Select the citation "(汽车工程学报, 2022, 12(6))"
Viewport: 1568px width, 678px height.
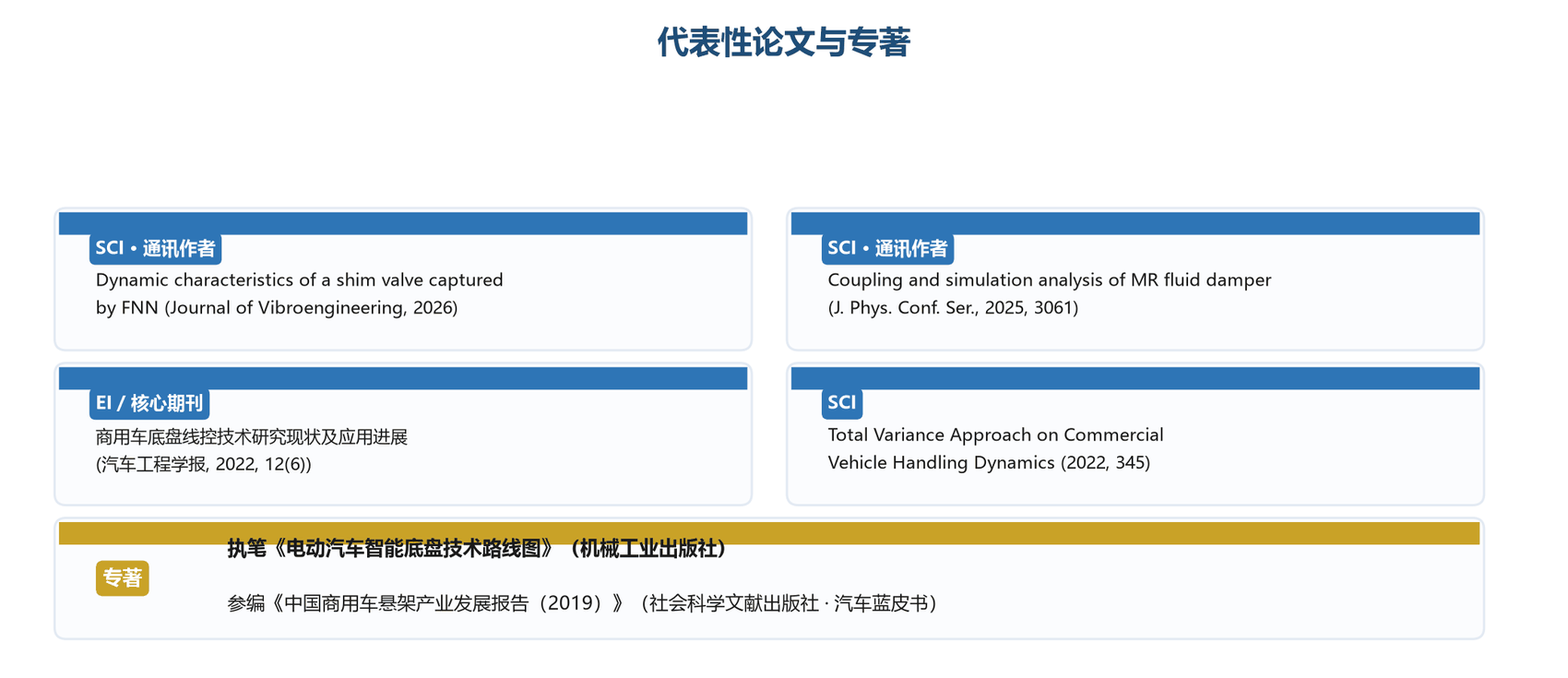pos(204,464)
